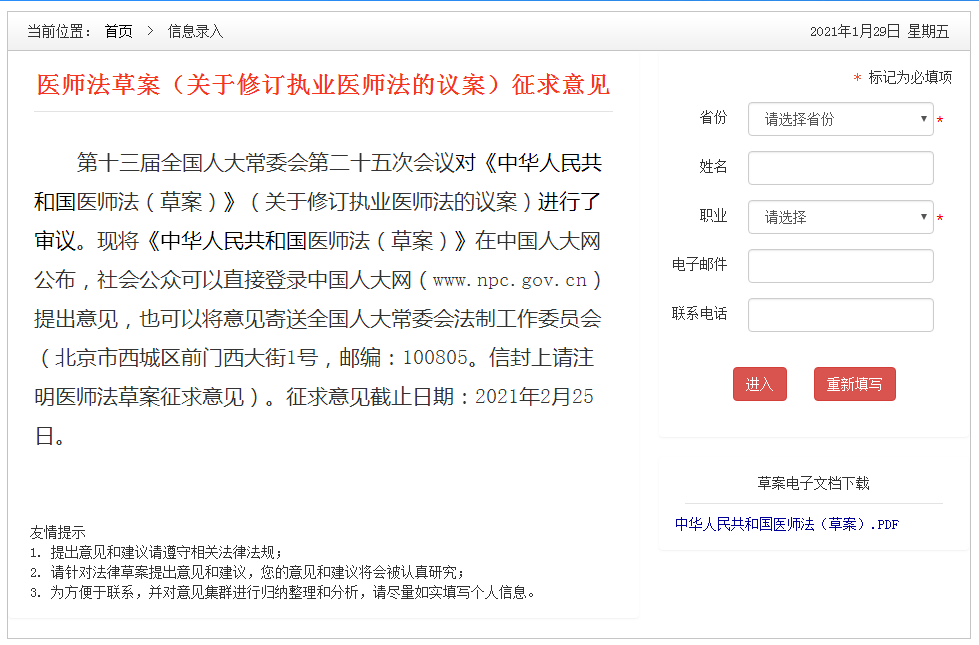Click the 重新填写 reset button

click(x=854, y=383)
